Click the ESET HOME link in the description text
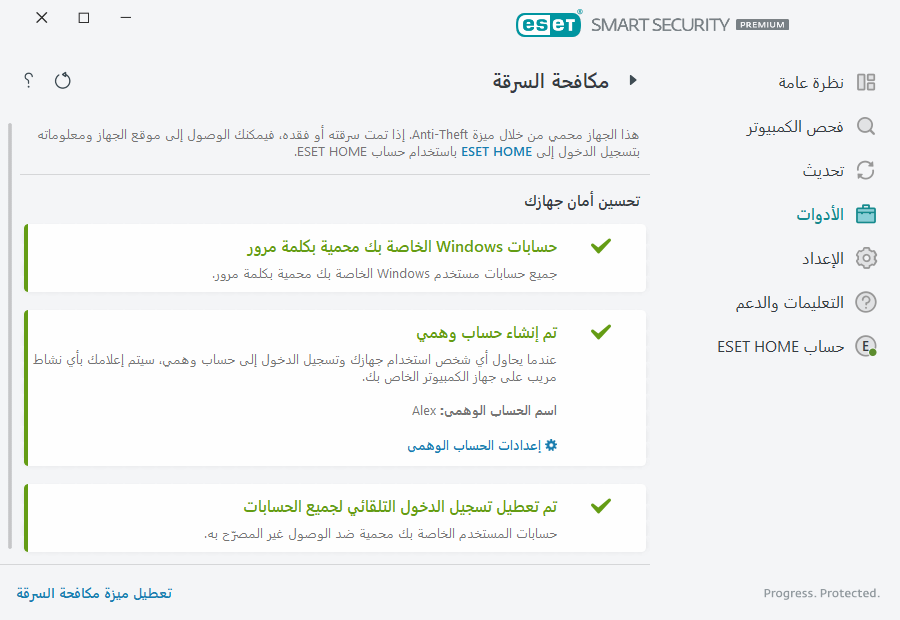900x620 pixels. (x=494, y=152)
